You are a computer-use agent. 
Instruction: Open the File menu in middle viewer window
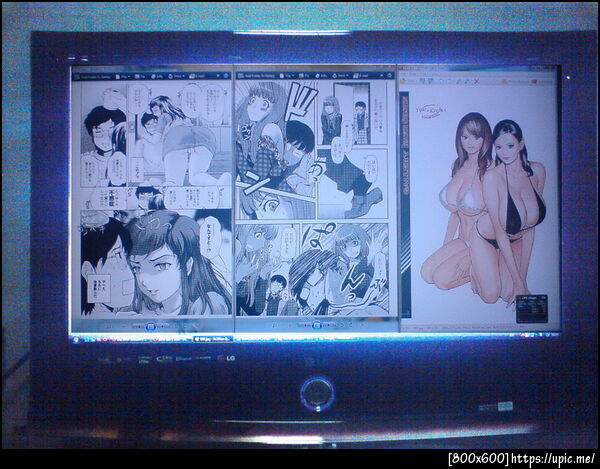pyautogui.click(x=286, y=76)
